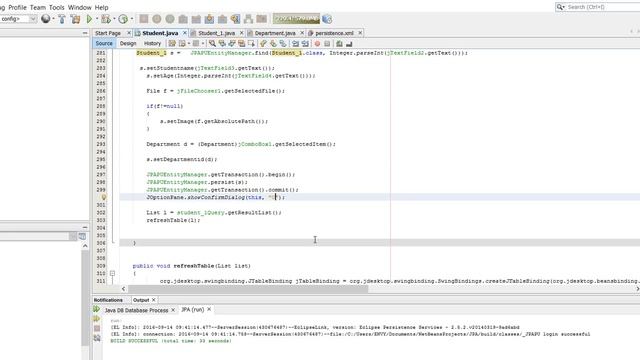The image size is (640, 360).
Task: Click the shift line right icon
Action: [305, 43]
